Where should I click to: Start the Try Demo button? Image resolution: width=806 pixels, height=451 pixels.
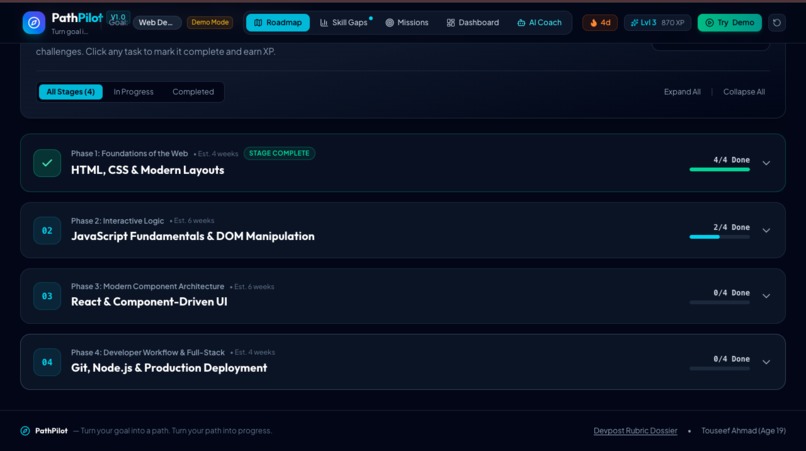729,23
